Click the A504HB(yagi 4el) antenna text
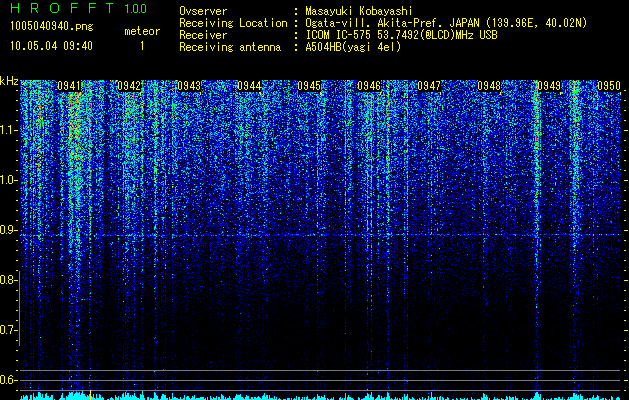This screenshot has width=629, height=400. pyautogui.click(x=353, y=47)
